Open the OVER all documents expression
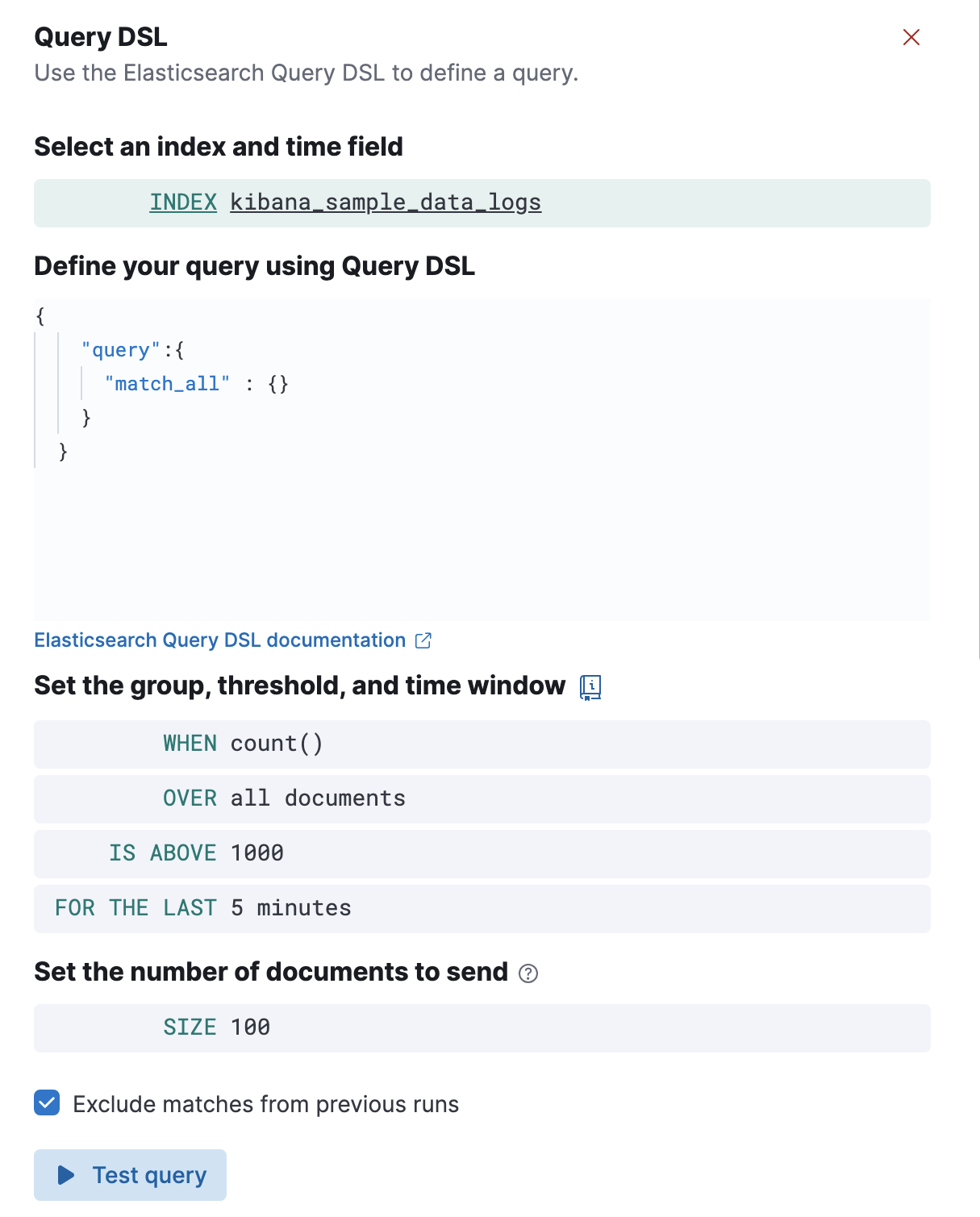 click(282, 798)
